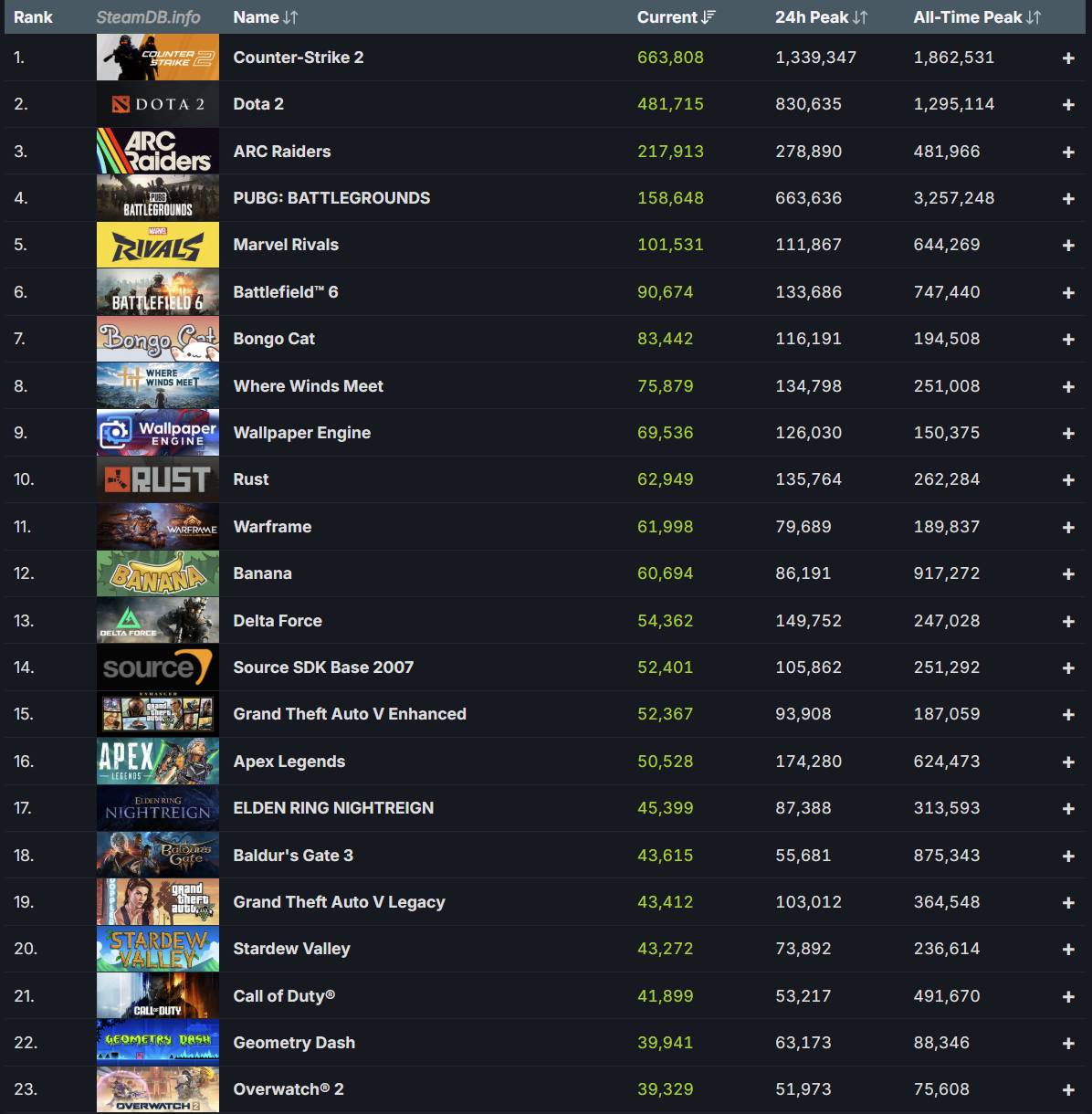Click plus icon in GTA V Legacy row
This screenshot has width=1092, height=1114.
(x=1068, y=903)
